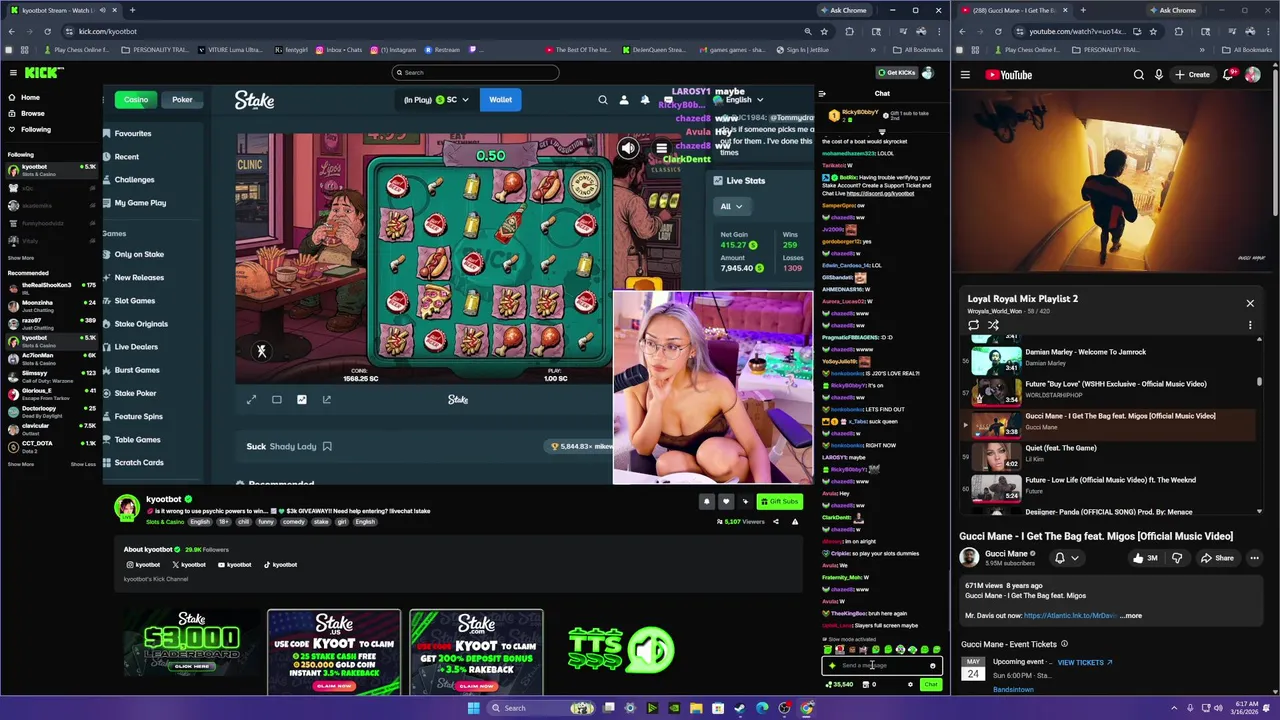This screenshot has width=1280, height=720.
Task: Open YouTube guide hamburger menu
Action: point(965,75)
